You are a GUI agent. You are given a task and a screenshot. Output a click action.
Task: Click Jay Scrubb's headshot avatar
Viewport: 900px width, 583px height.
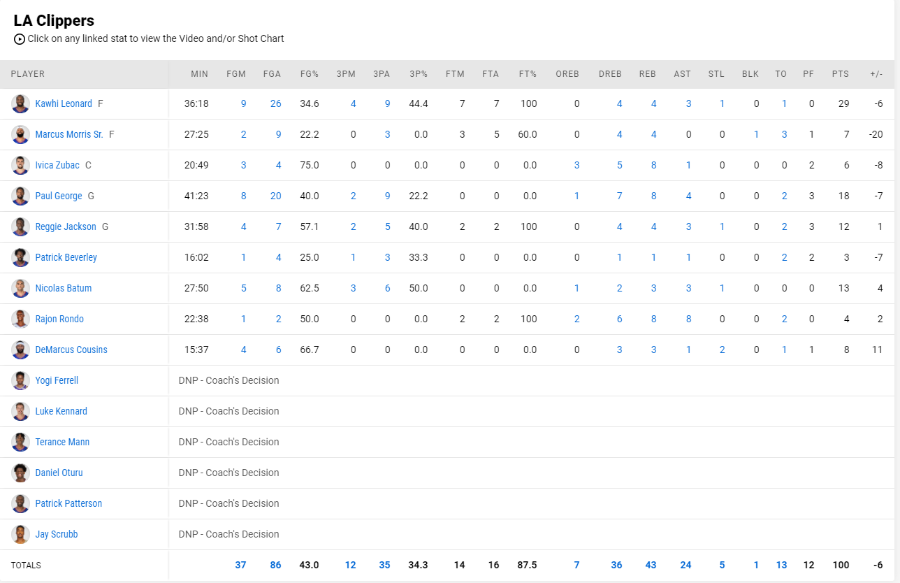(x=20, y=534)
